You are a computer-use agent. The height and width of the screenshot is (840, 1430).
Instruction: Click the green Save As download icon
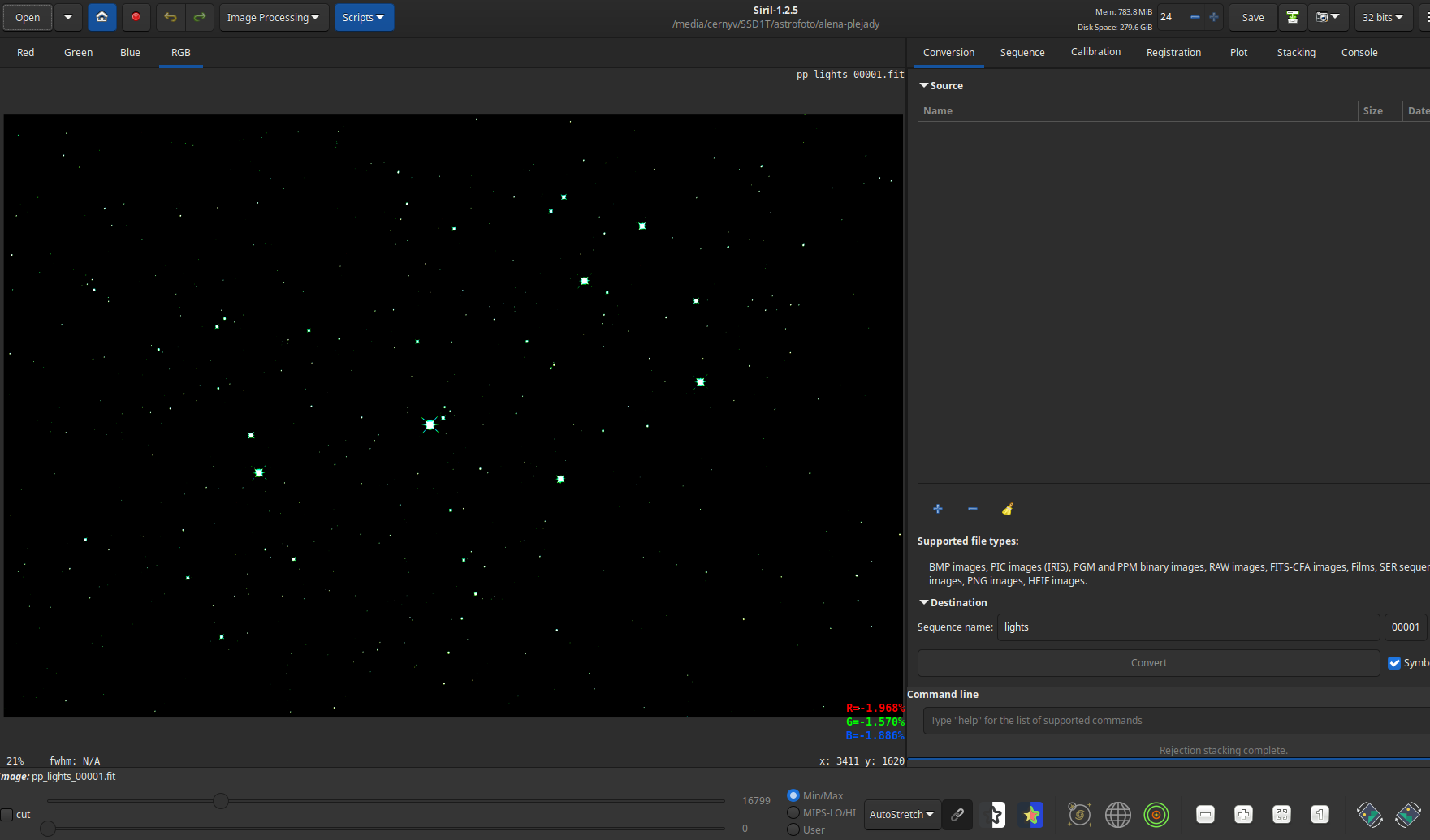coord(1292,17)
